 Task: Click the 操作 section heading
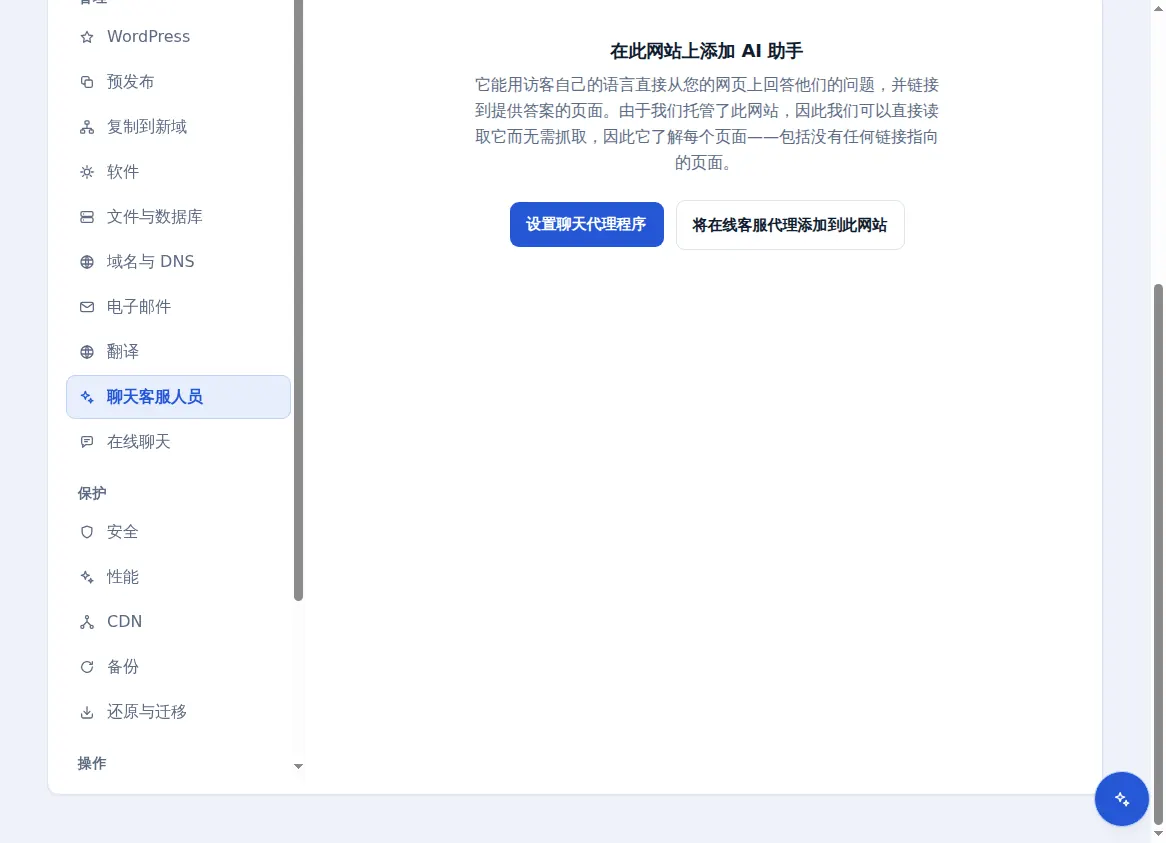pos(92,763)
